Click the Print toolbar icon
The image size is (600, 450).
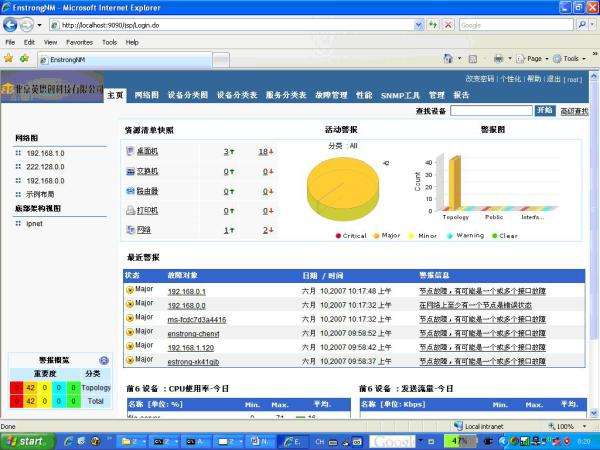[x=498, y=59]
